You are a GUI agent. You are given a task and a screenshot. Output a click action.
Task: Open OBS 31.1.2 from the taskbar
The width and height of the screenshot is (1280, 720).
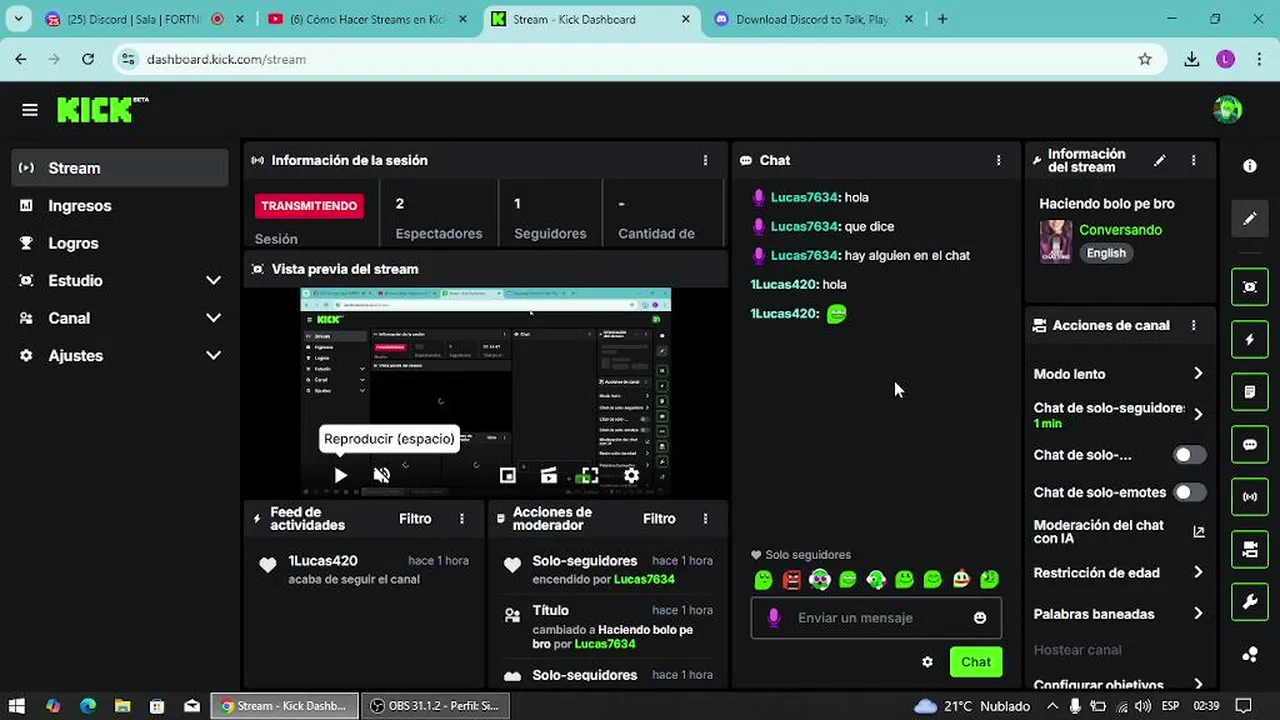pyautogui.click(x=435, y=706)
